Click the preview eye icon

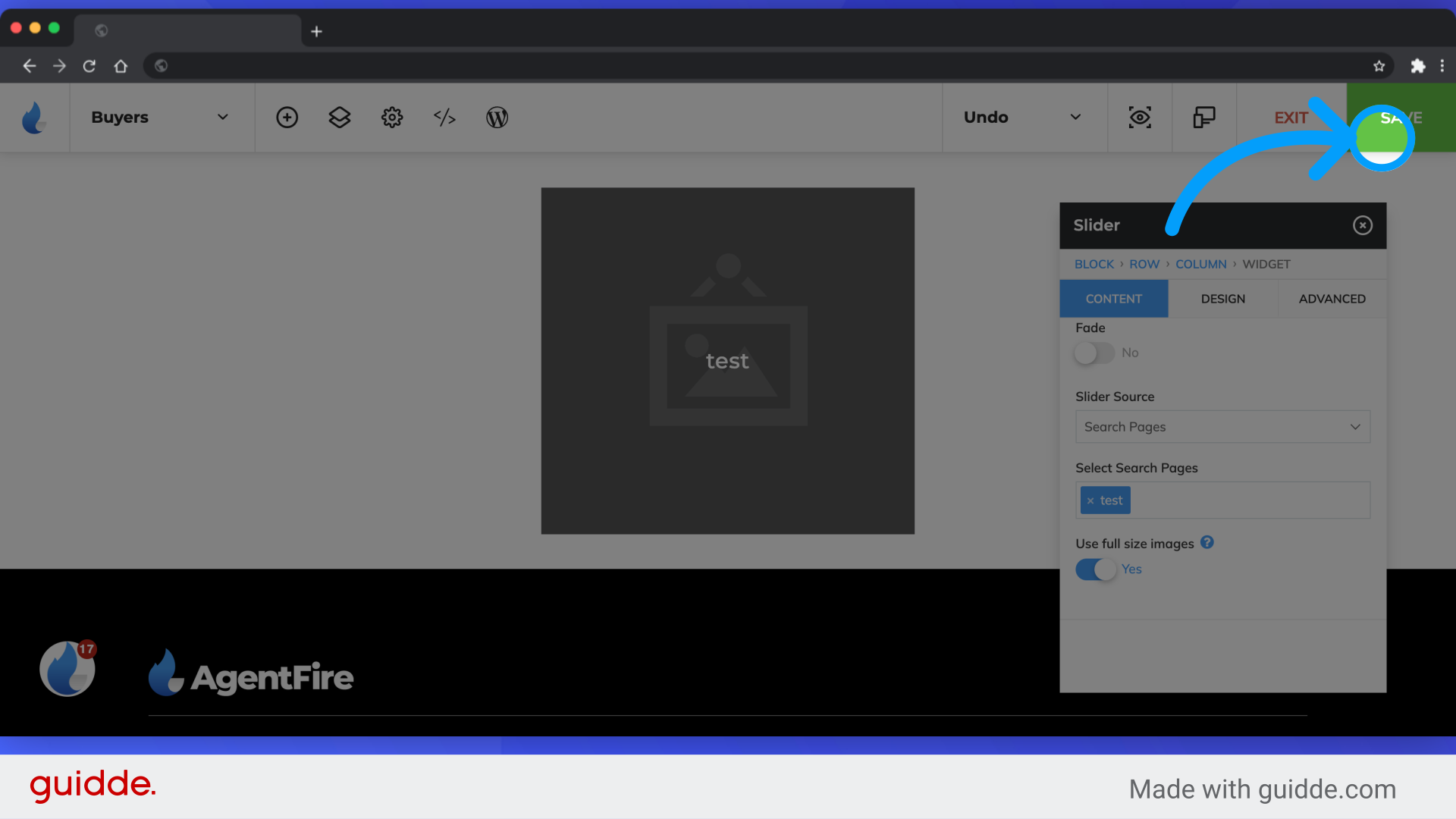pos(1140,118)
